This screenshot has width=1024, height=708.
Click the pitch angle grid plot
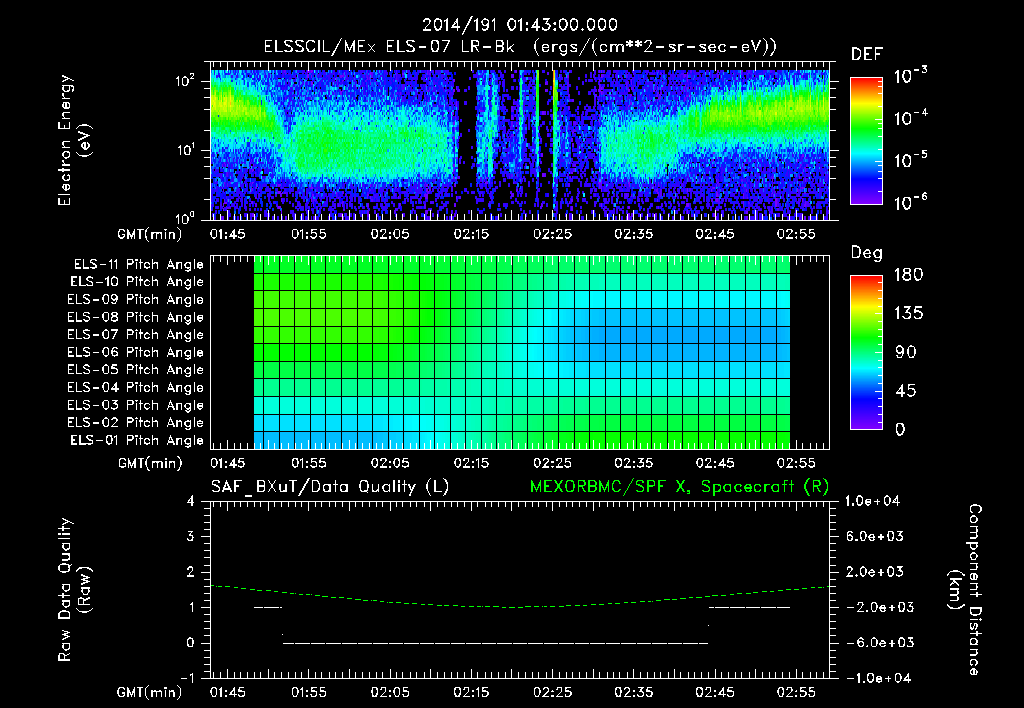pos(520,352)
